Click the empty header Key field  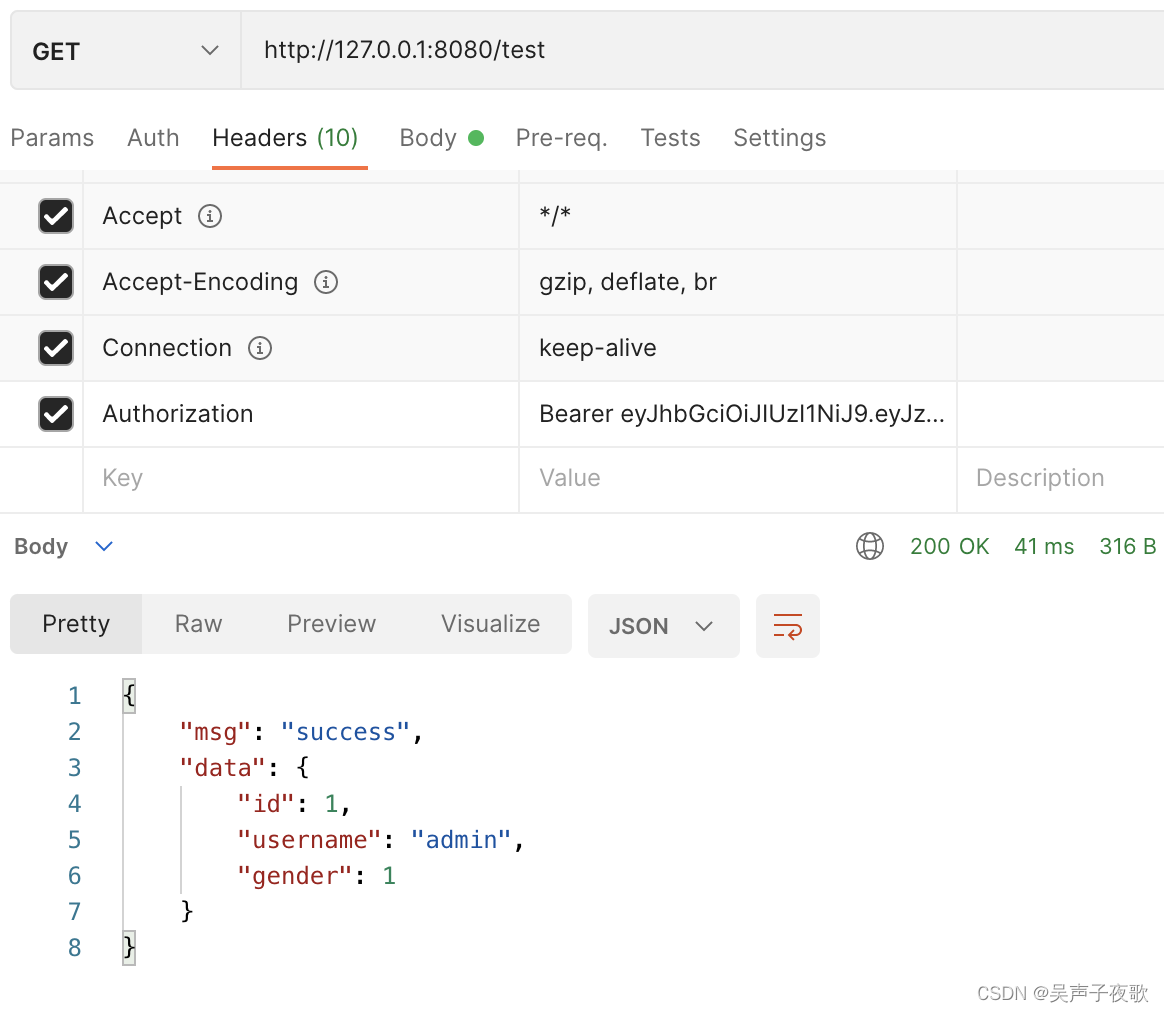[301, 478]
